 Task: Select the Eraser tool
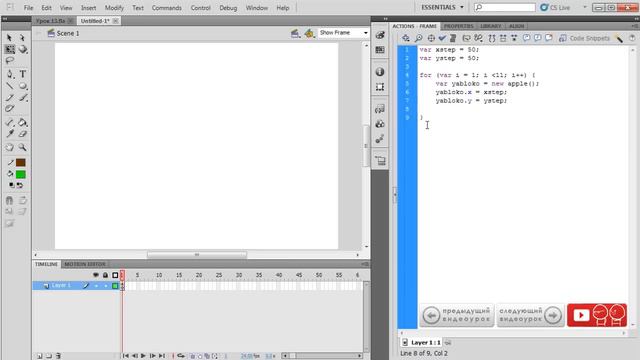(x=23, y=134)
